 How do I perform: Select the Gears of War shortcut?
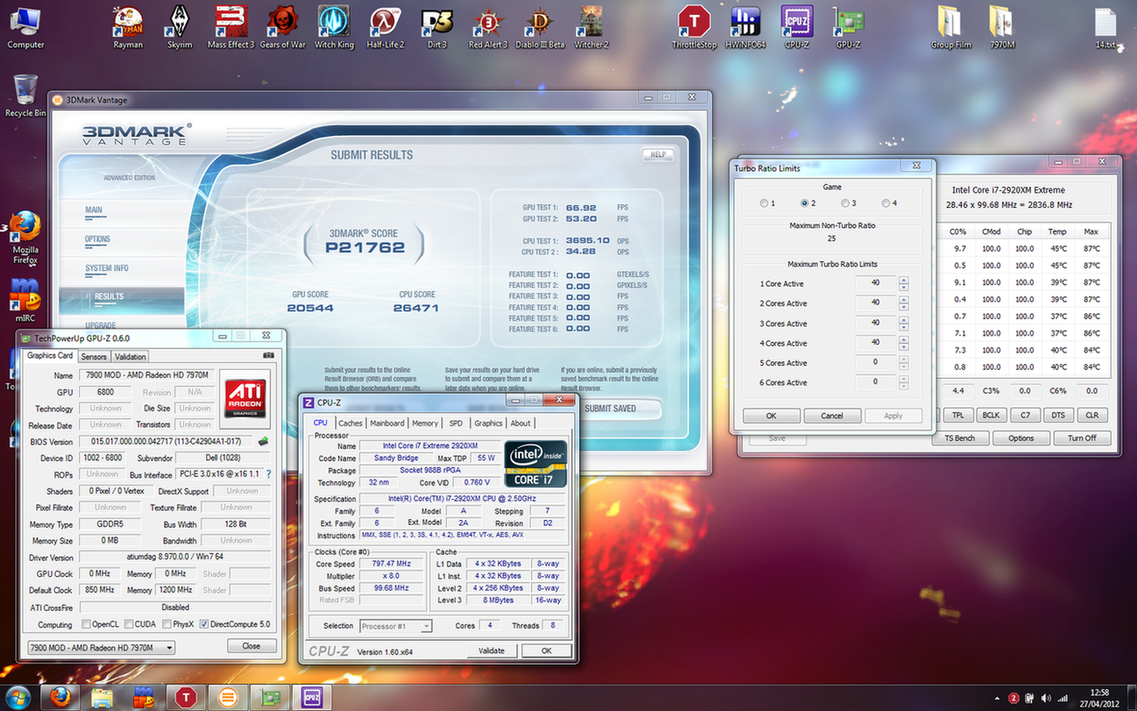[x=282, y=27]
